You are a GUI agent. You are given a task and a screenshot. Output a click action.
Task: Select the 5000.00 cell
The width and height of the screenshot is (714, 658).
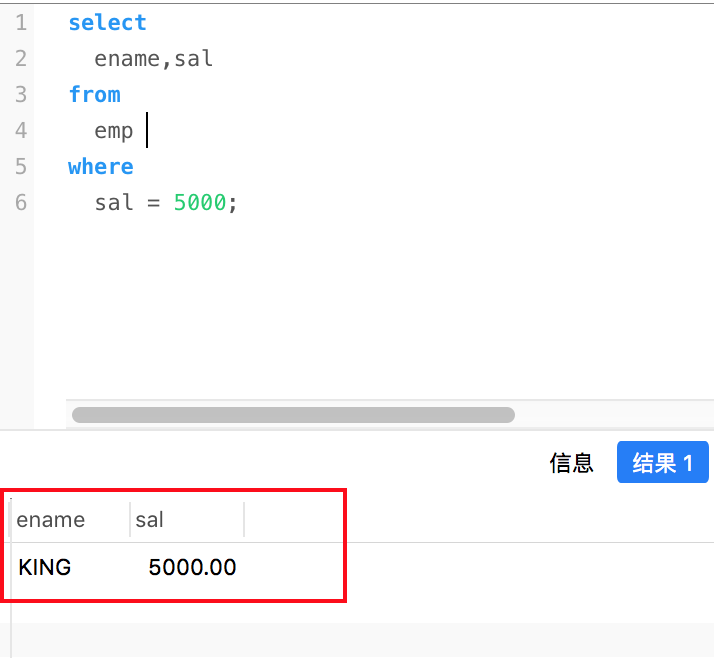pyautogui.click(x=192, y=567)
